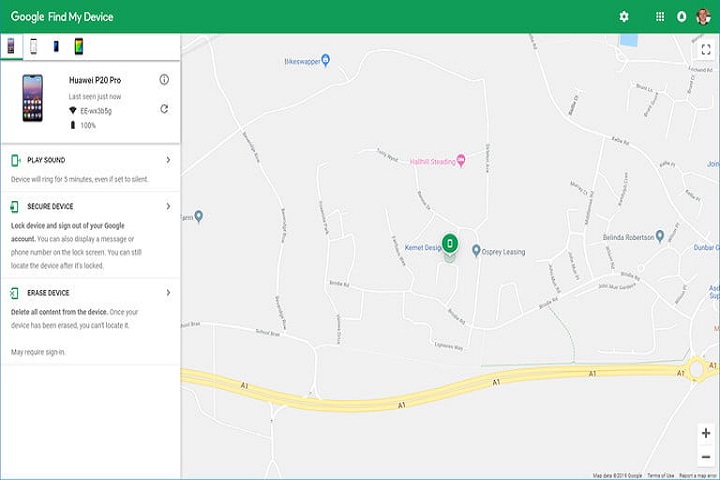Expand the Play Sound option
The height and width of the screenshot is (480, 720).
pyautogui.click(x=167, y=160)
